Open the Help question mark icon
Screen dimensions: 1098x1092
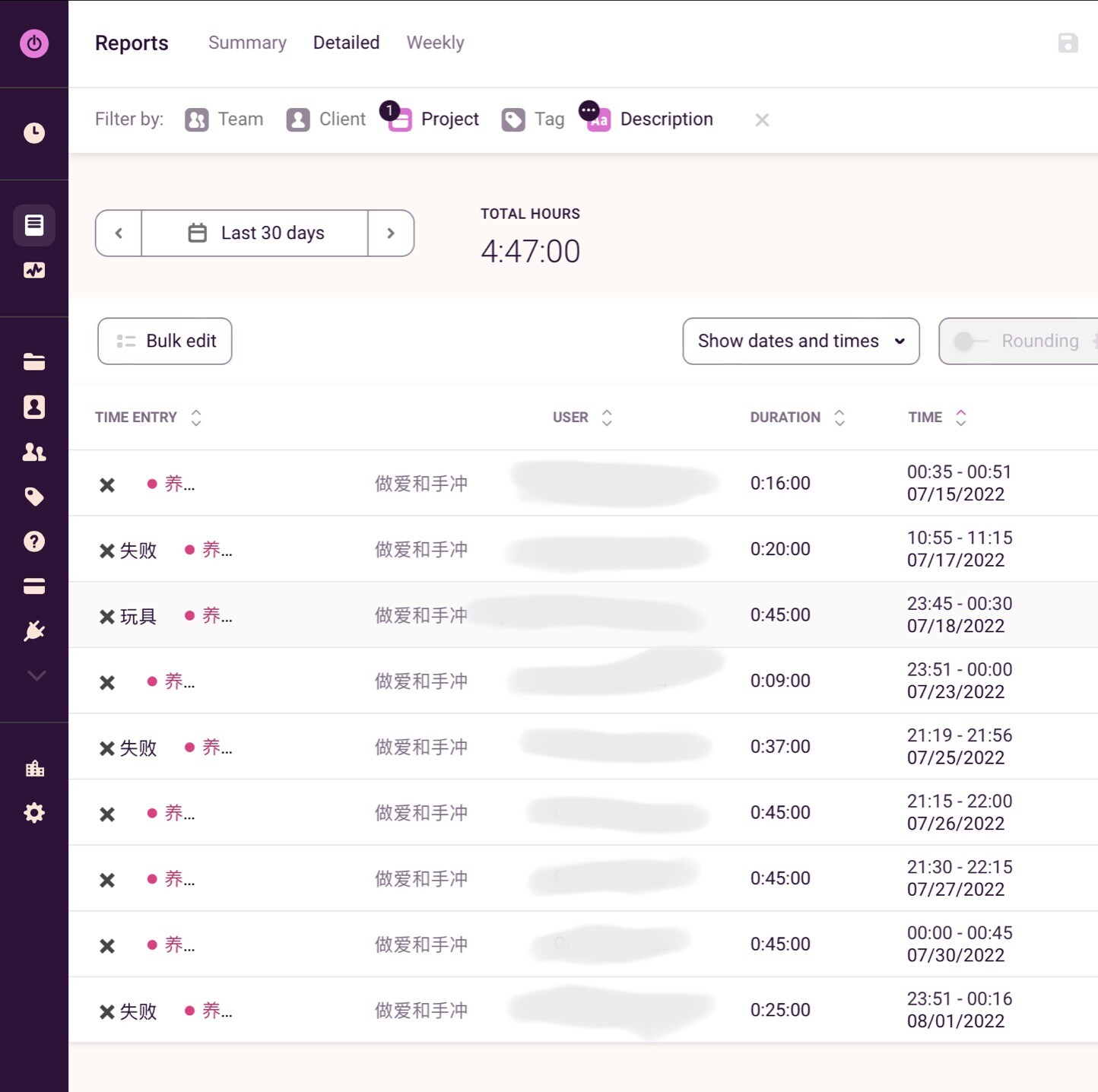[34, 541]
